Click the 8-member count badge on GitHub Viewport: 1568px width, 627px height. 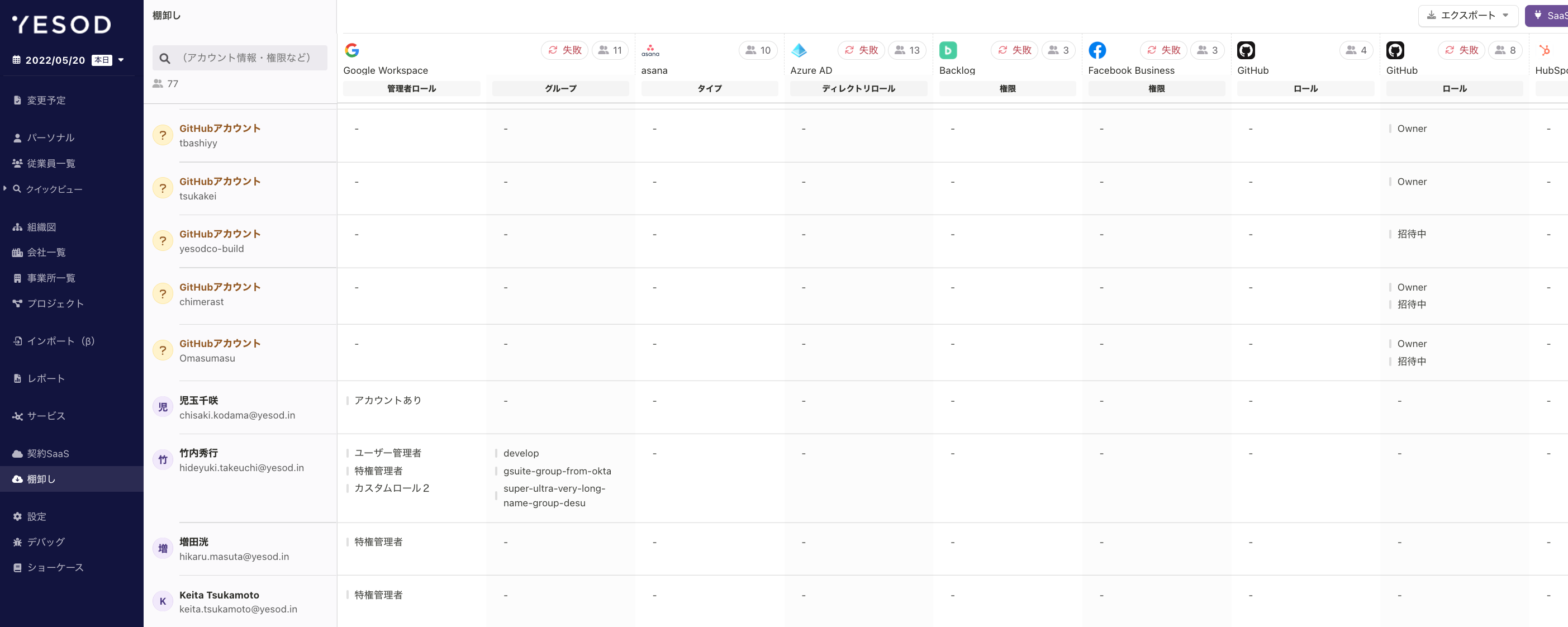coord(1504,50)
